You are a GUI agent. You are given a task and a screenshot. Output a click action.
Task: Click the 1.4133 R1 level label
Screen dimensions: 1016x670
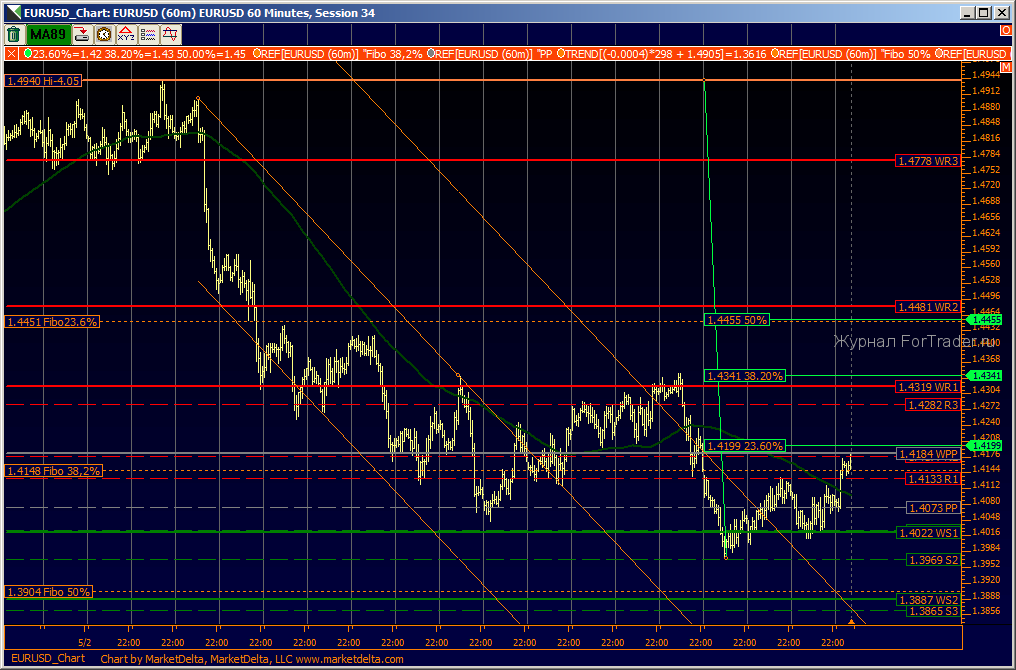coord(932,479)
